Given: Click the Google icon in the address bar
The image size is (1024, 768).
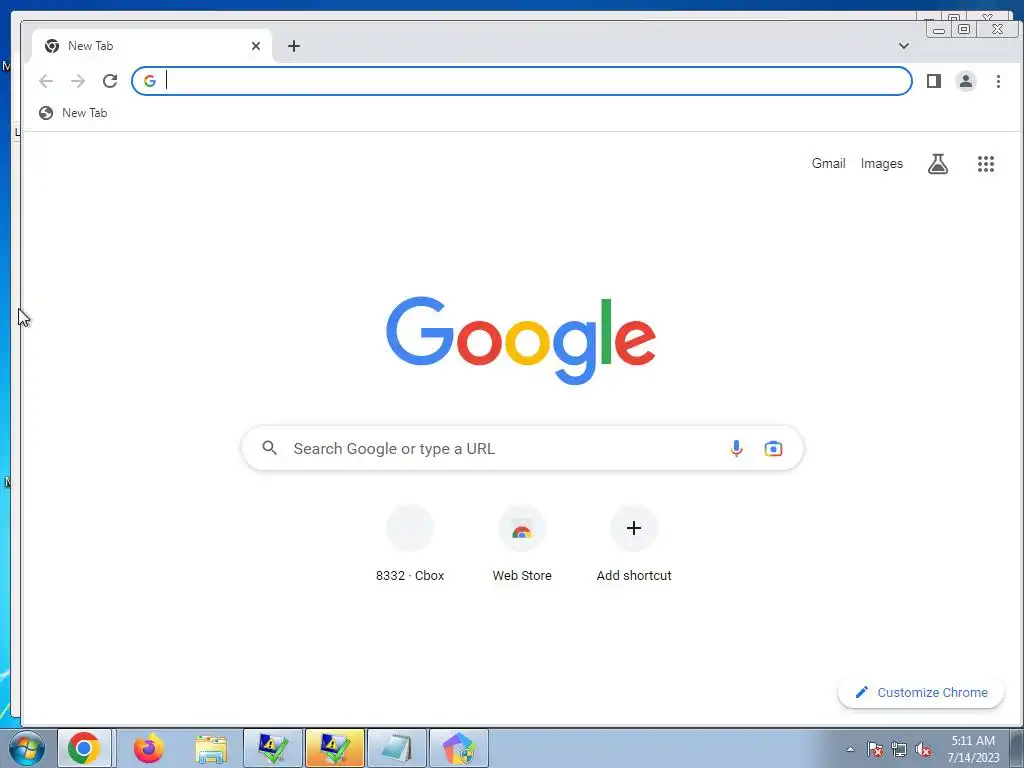Looking at the screenshot, I should tap(150, 81).
